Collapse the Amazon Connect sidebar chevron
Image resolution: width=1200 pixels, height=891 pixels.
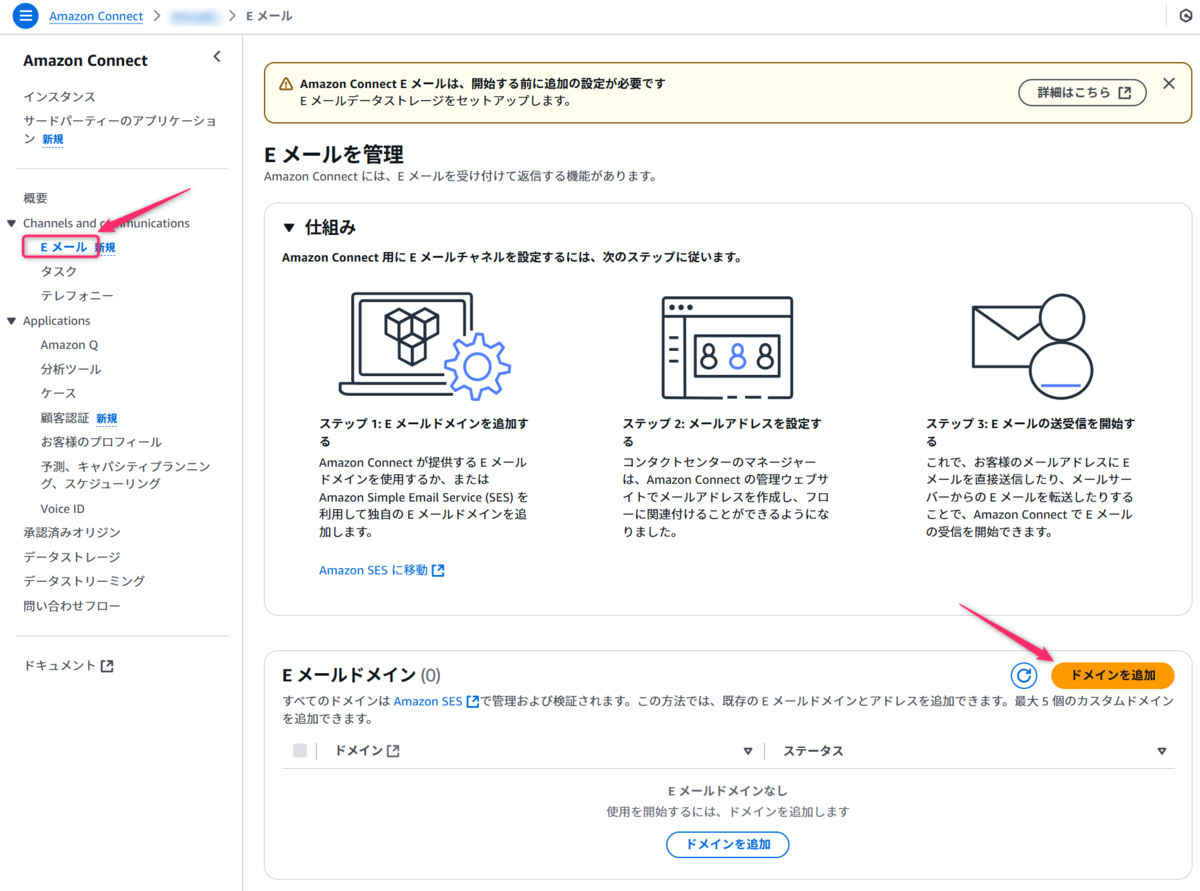click(x=217, y=58)
